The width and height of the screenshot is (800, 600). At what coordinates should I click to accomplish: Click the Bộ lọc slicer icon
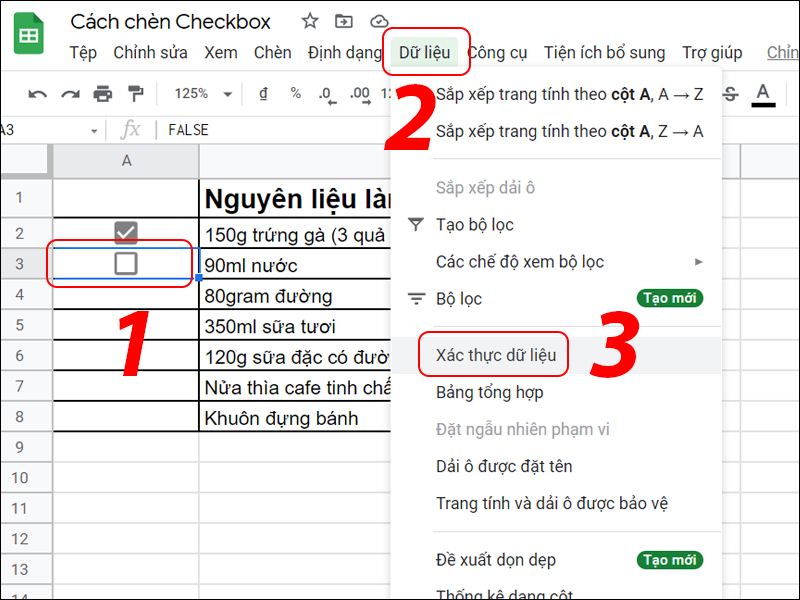[x=416, y=298]
